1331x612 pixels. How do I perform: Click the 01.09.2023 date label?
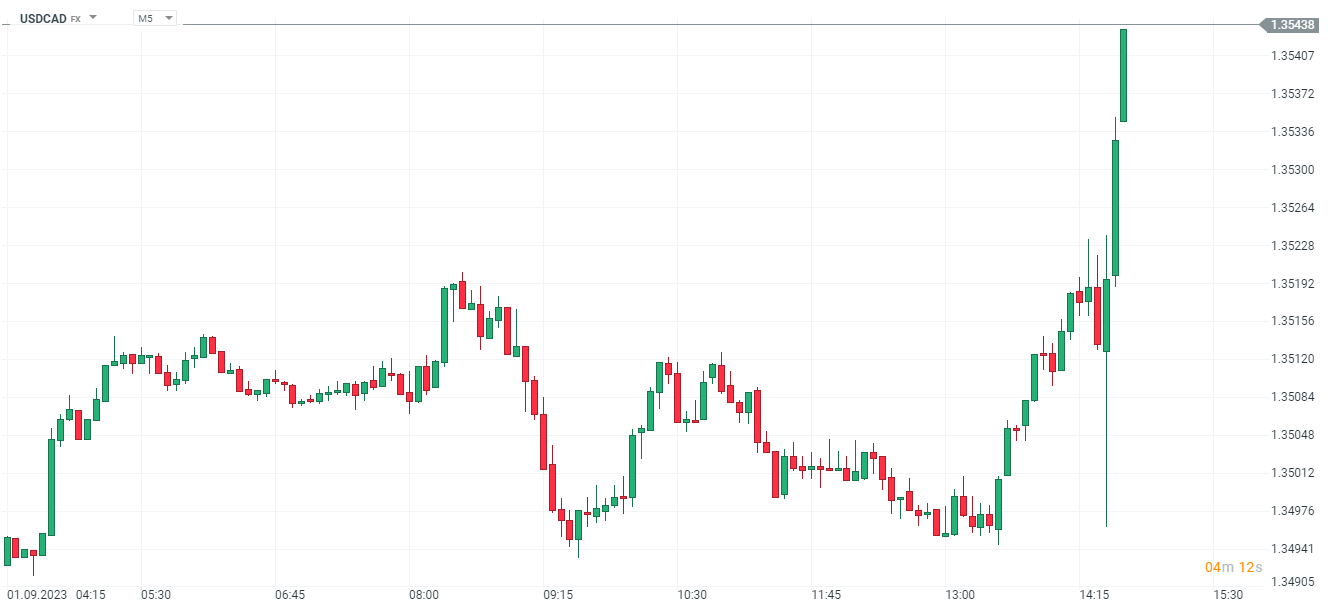[x=35, y=595]
